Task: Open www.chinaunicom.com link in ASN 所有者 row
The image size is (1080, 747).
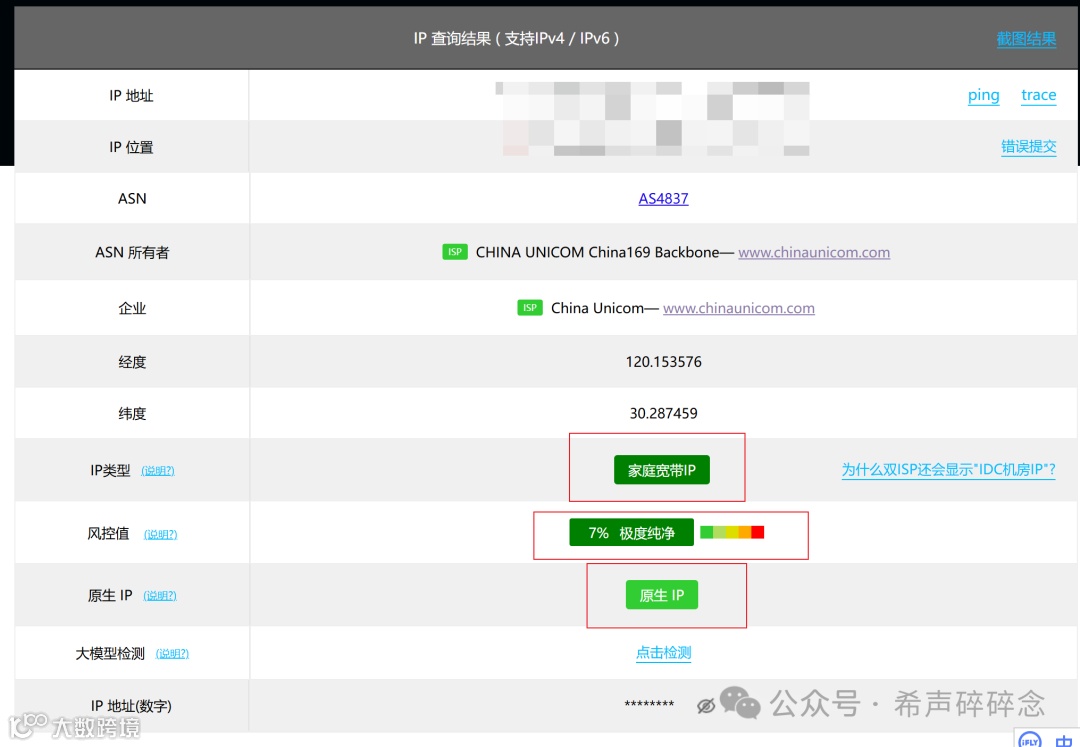Action: (x=813, y=252)
